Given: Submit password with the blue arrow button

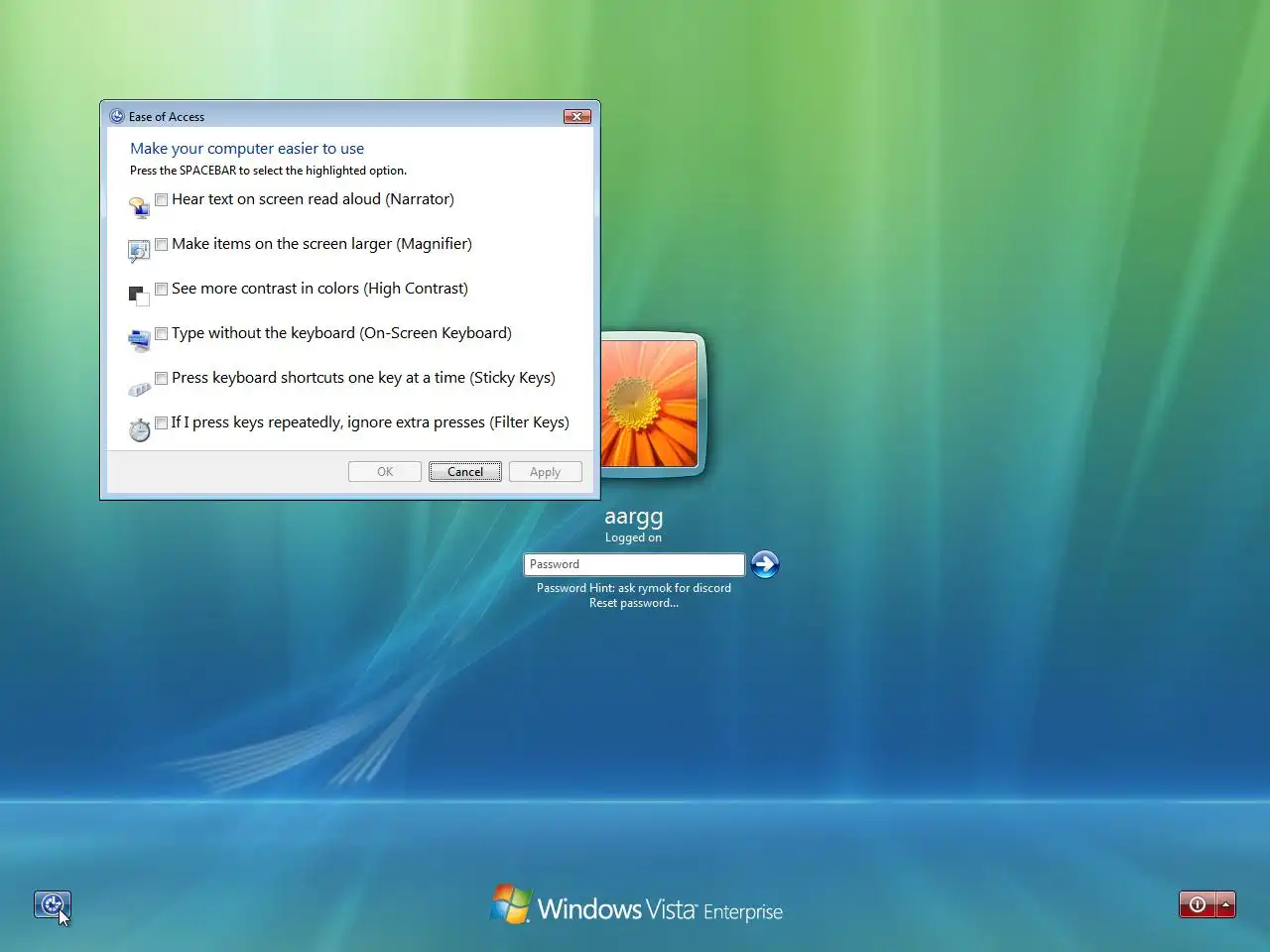Looking at the screenshot, I should pos(765,564).
